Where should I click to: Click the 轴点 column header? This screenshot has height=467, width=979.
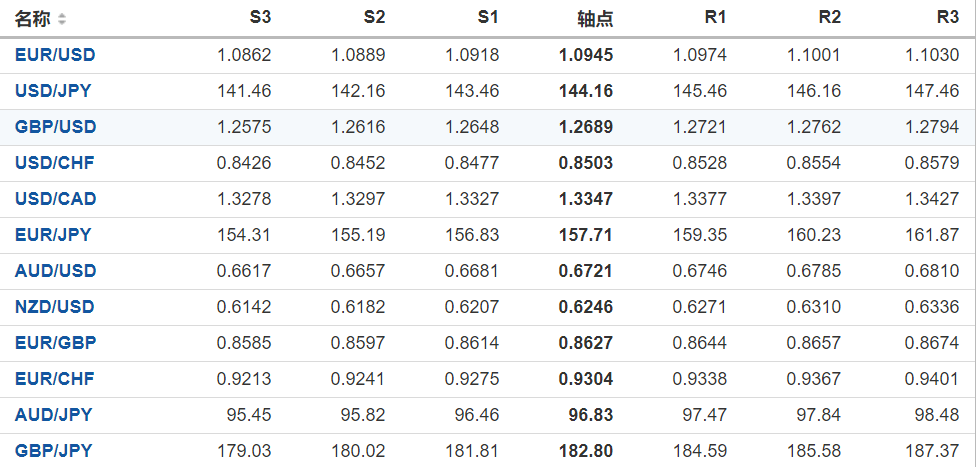(x=595, y=19)
